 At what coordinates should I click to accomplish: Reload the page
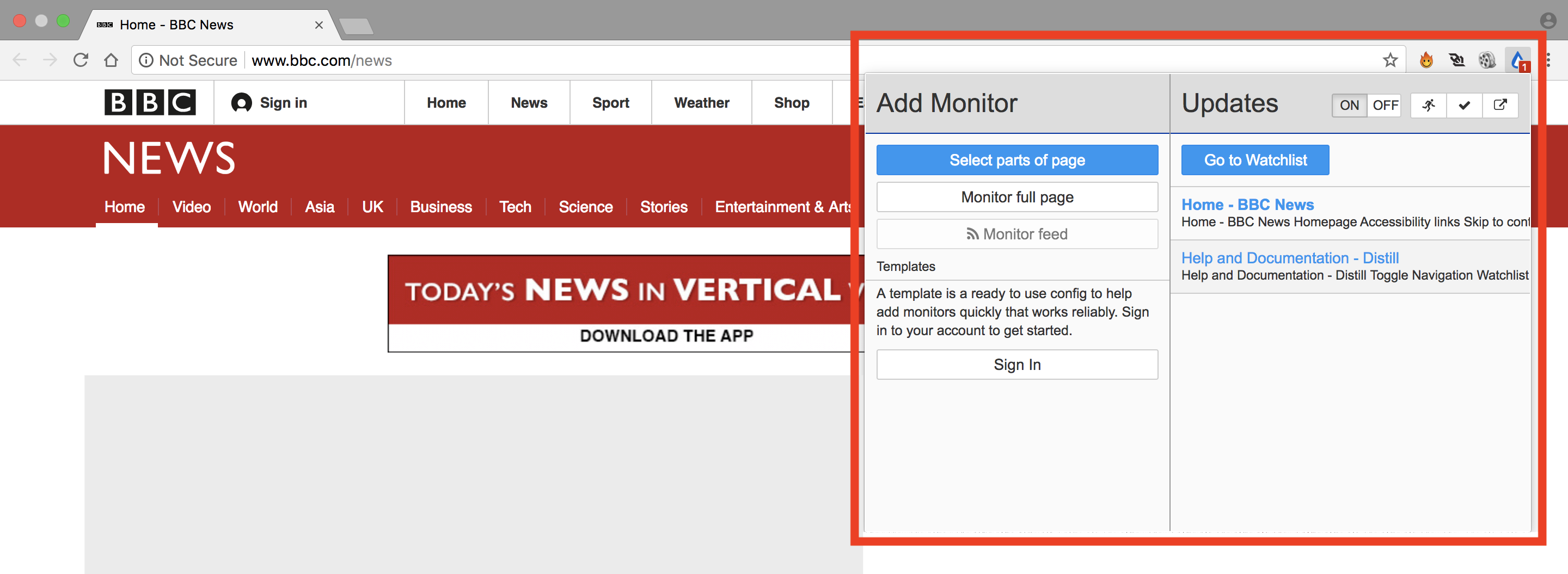[x=81, y=60]
